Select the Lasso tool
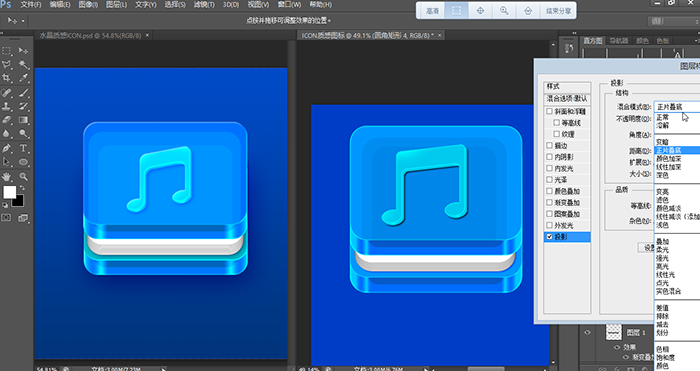 point(7,64)
